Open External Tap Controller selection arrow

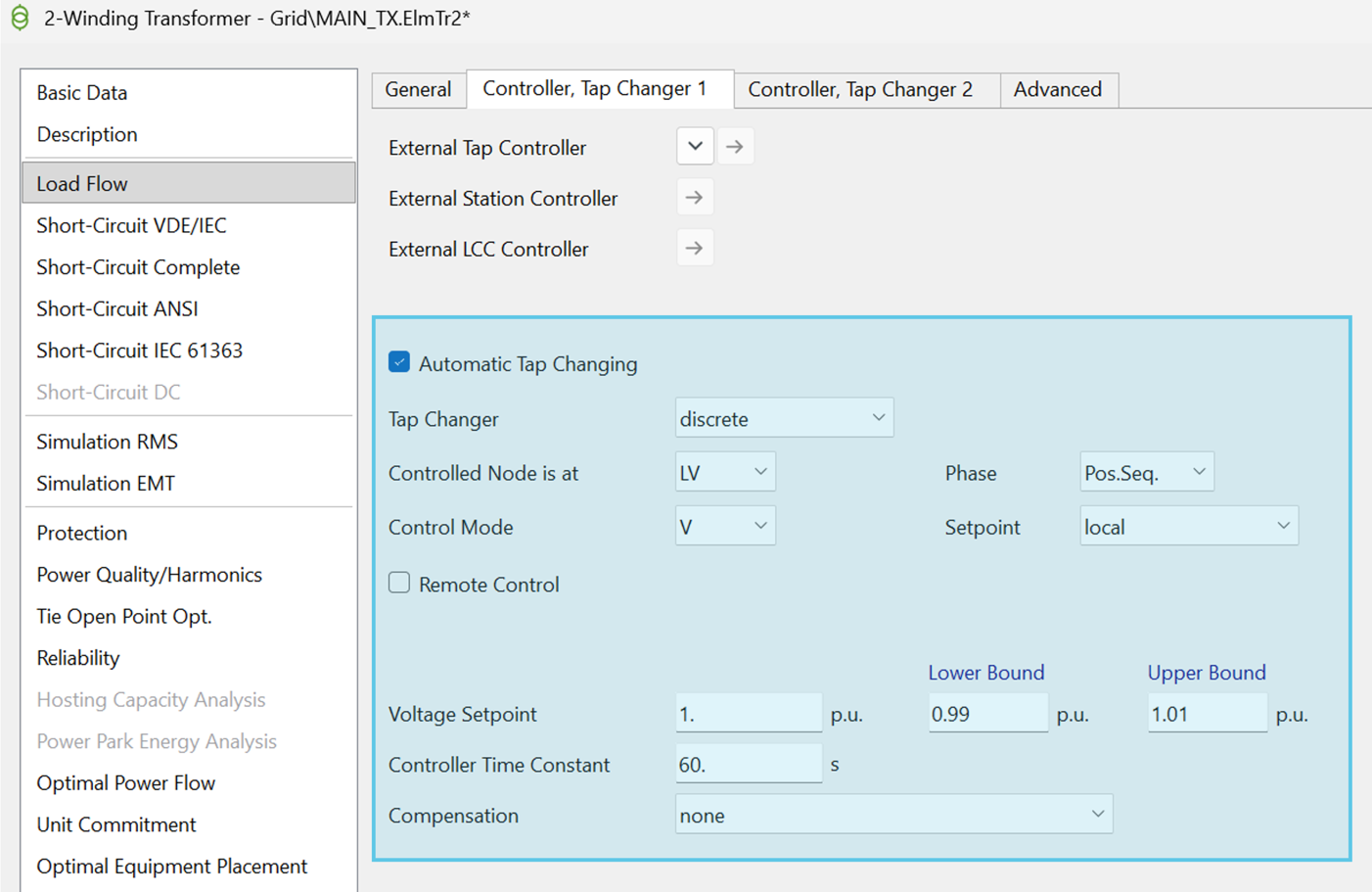coord(735,147)
